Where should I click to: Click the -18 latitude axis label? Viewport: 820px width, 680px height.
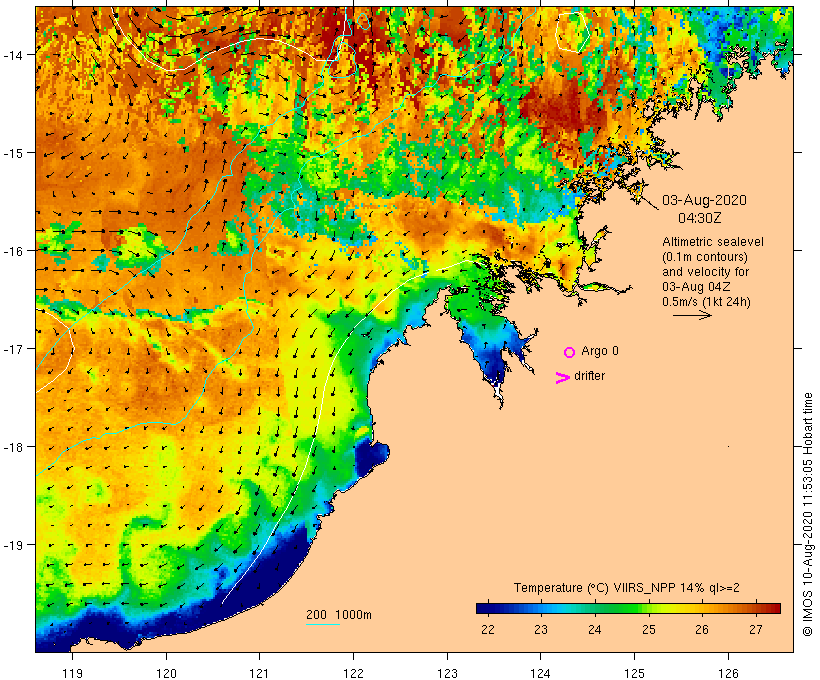12,447
